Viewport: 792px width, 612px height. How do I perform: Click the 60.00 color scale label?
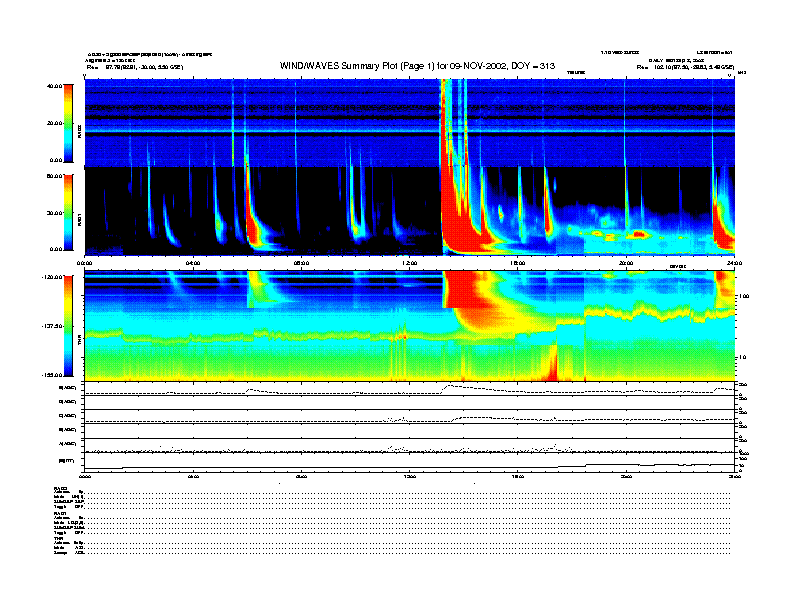tap(54, 176)
